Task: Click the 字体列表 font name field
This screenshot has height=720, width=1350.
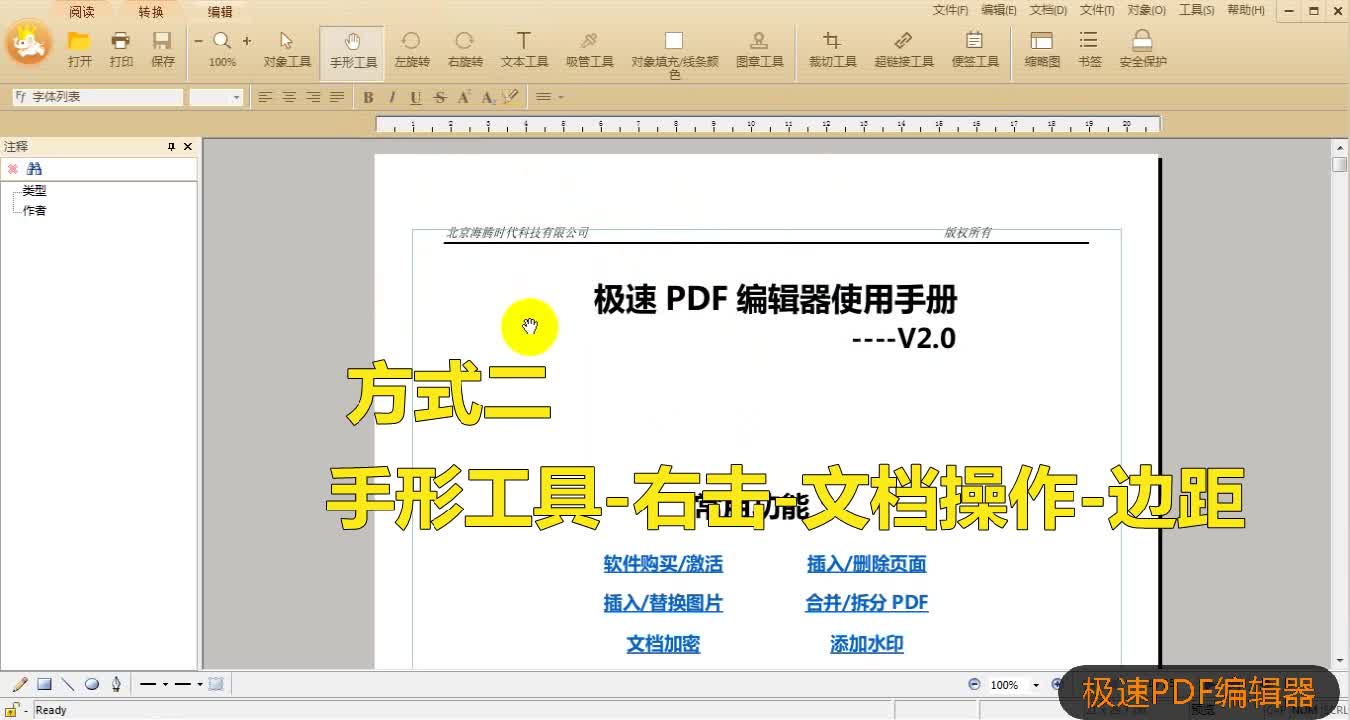Action: [98, 97]
